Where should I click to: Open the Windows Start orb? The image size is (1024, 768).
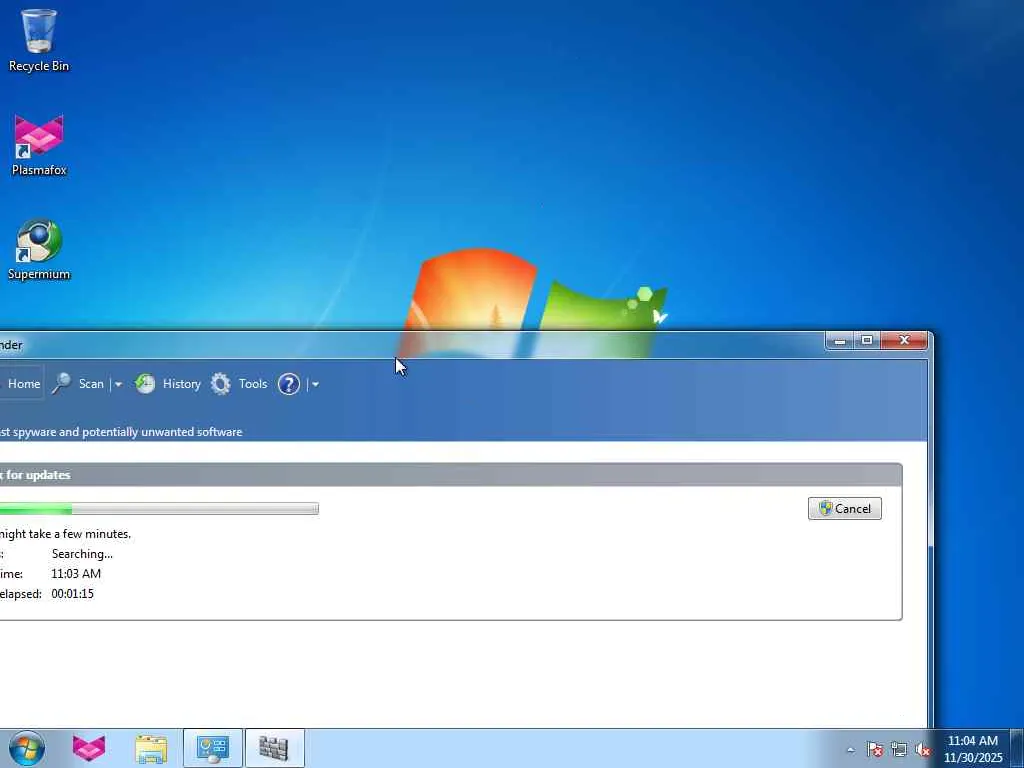point(27,748)
